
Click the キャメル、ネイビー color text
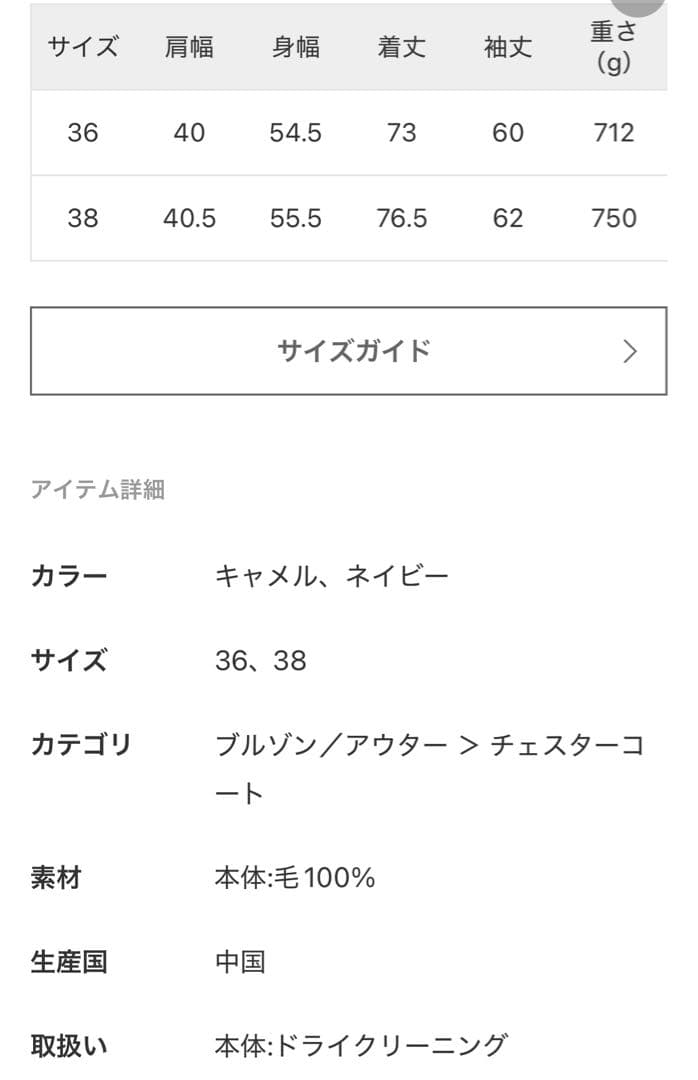click(x=334, y=574)
